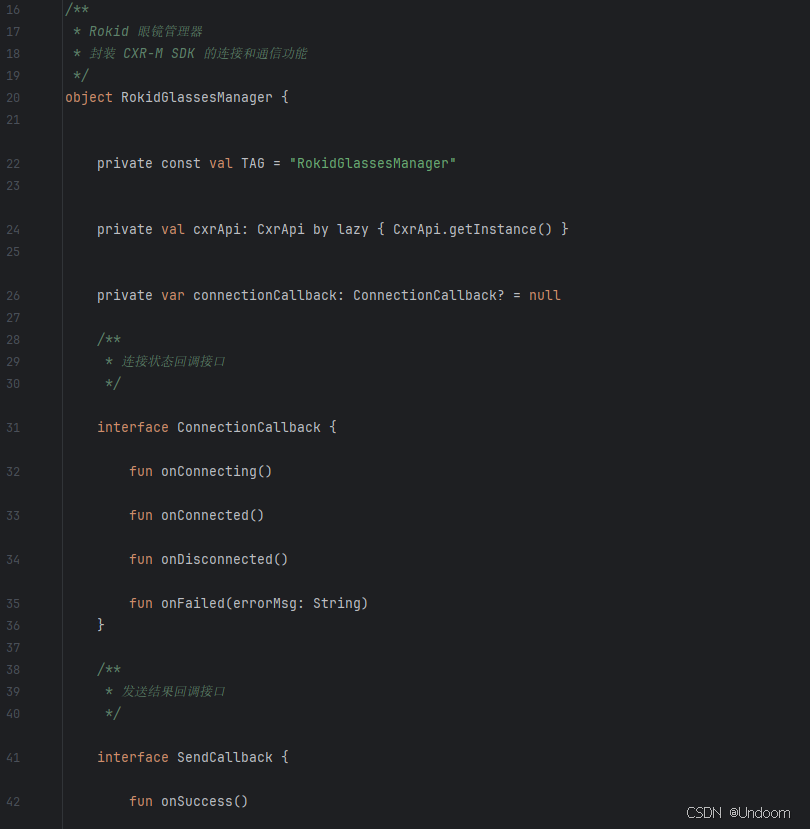The height and width of the screenshot is (829, 810).
Task: Click the onConnecting() function
Action: pos(216,471)
